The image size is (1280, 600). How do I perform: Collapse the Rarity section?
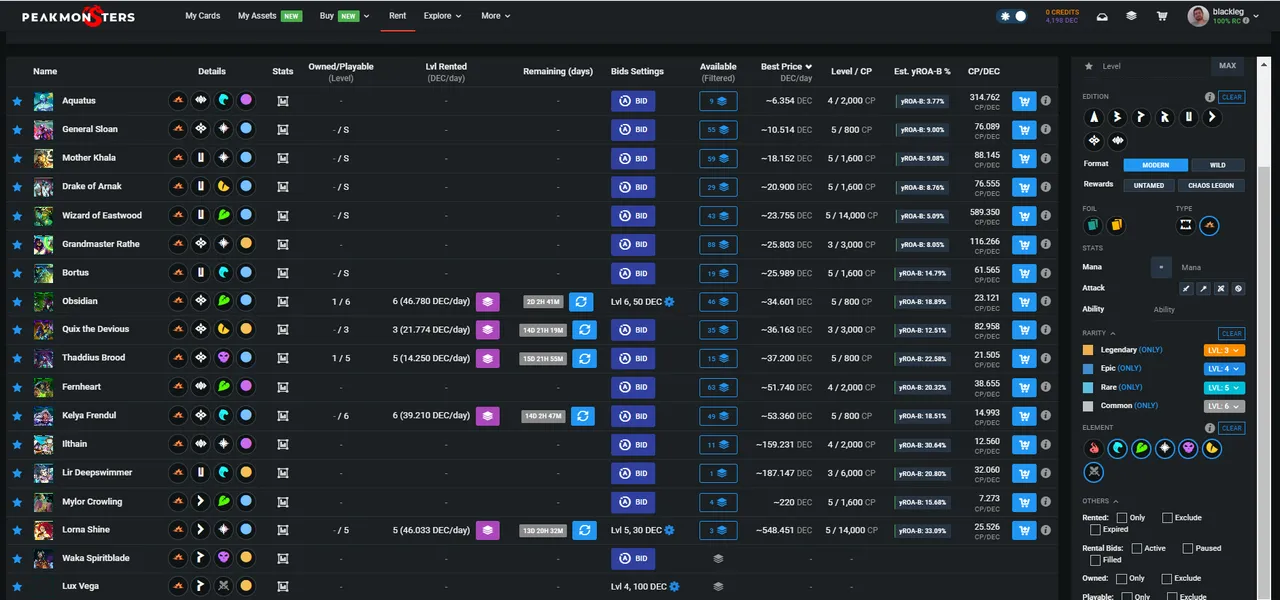[x=1098, y=333]
